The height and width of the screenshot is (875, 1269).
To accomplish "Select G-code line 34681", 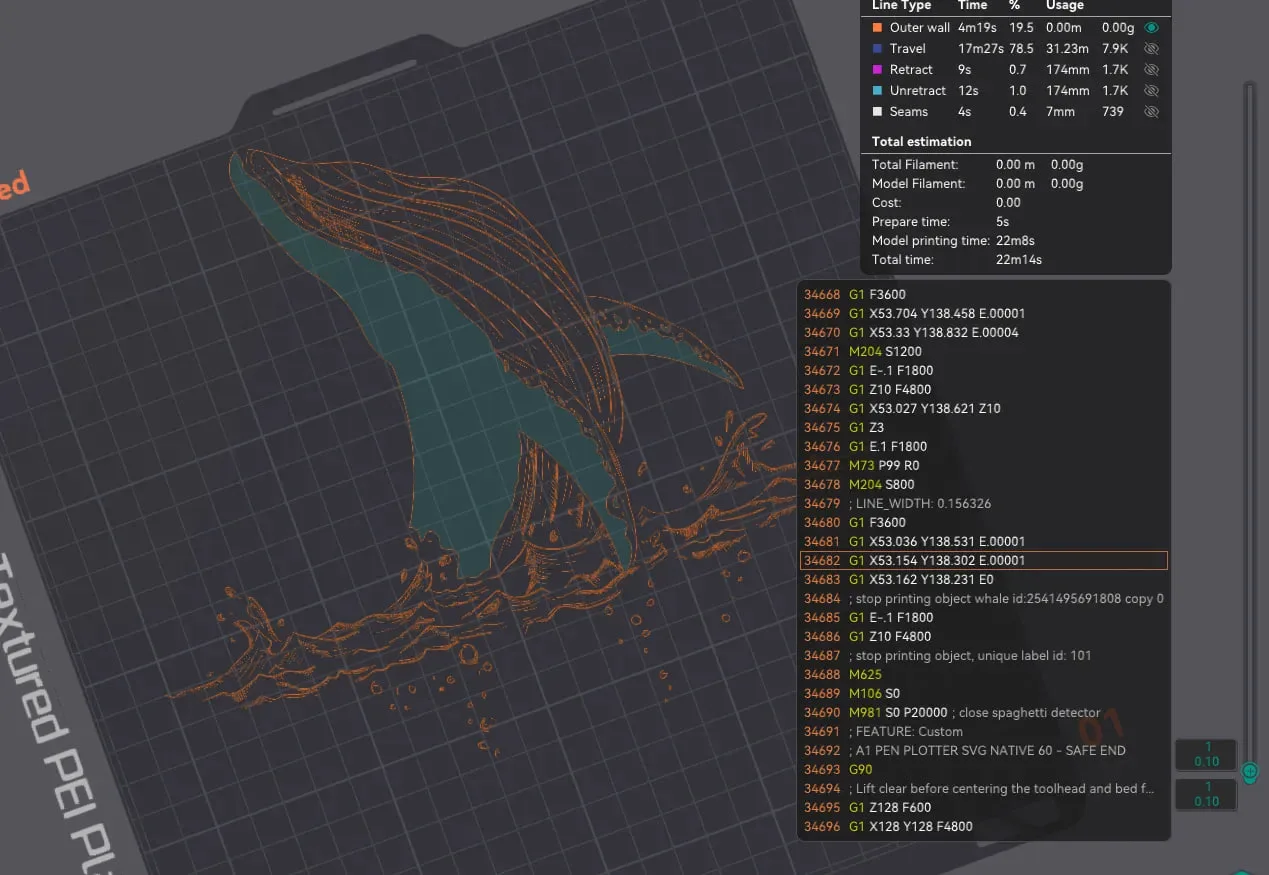I will tap(983, 542).
